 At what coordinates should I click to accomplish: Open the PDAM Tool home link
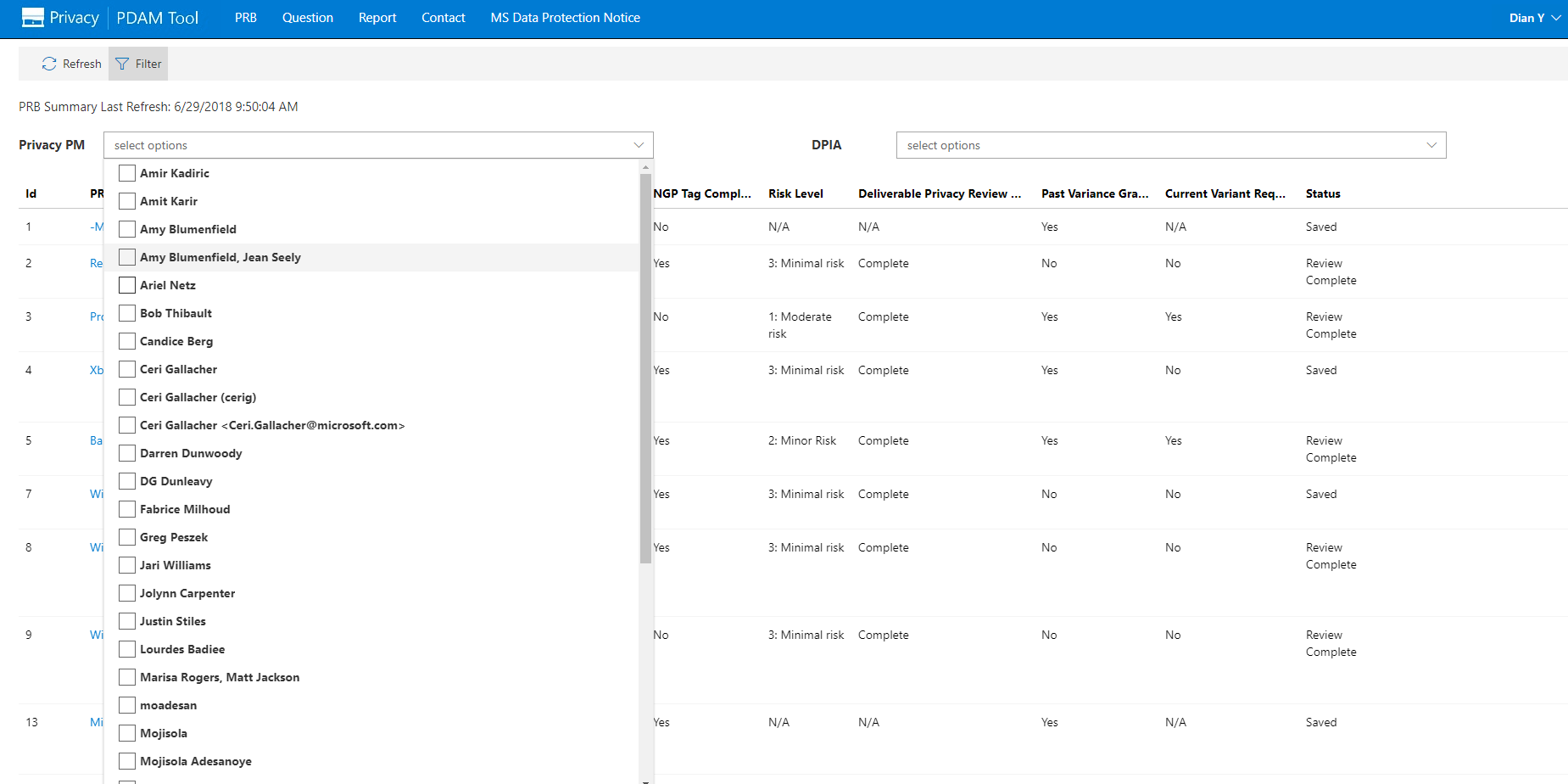tap(158, 18)
